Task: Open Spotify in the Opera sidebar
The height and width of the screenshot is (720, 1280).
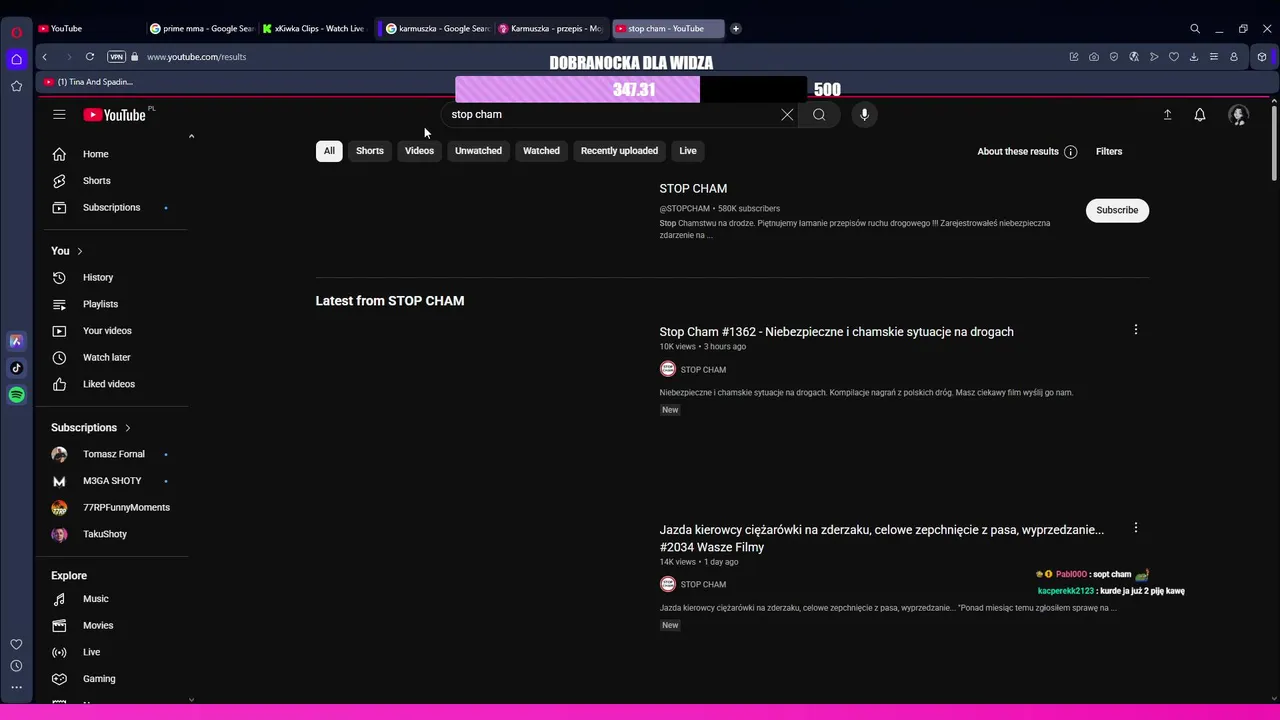Action: point(16,395)
